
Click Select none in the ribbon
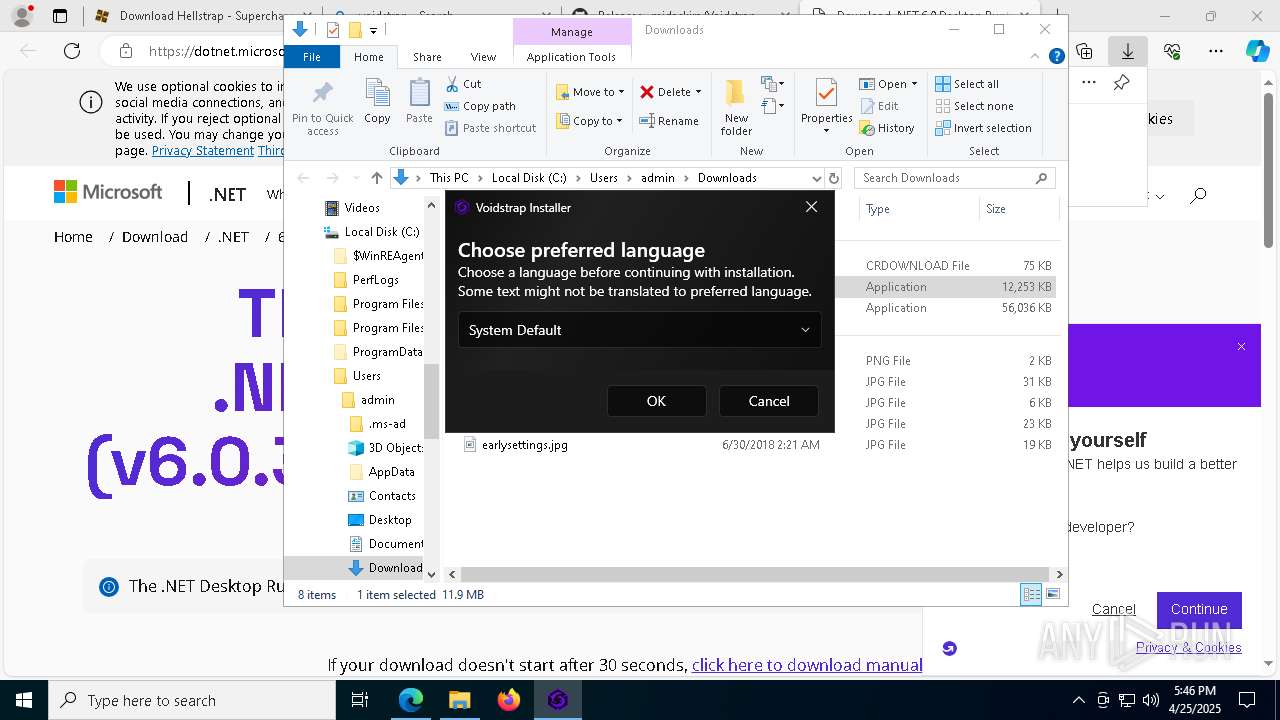975,106
